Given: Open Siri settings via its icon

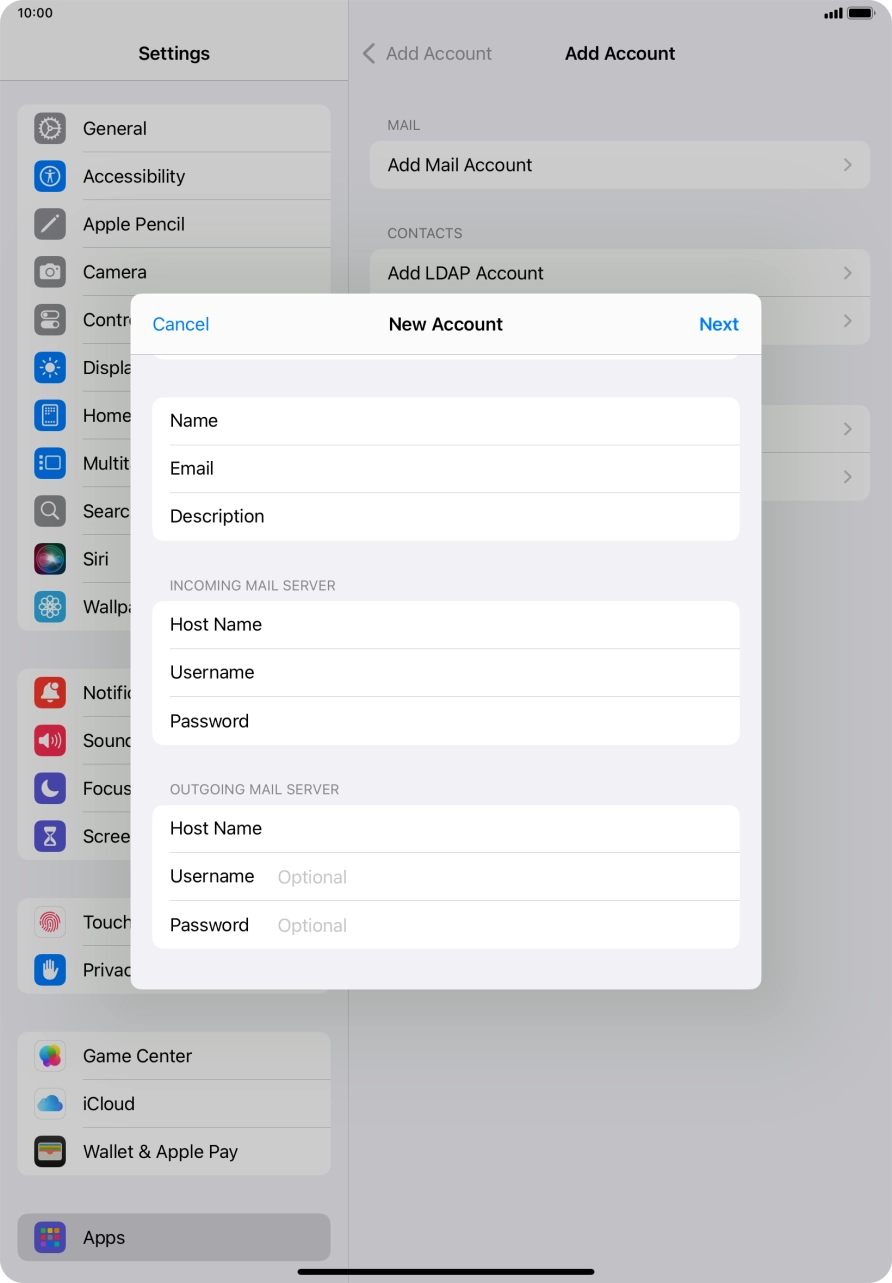Looking at the screenshot, I should click(49, 558).
